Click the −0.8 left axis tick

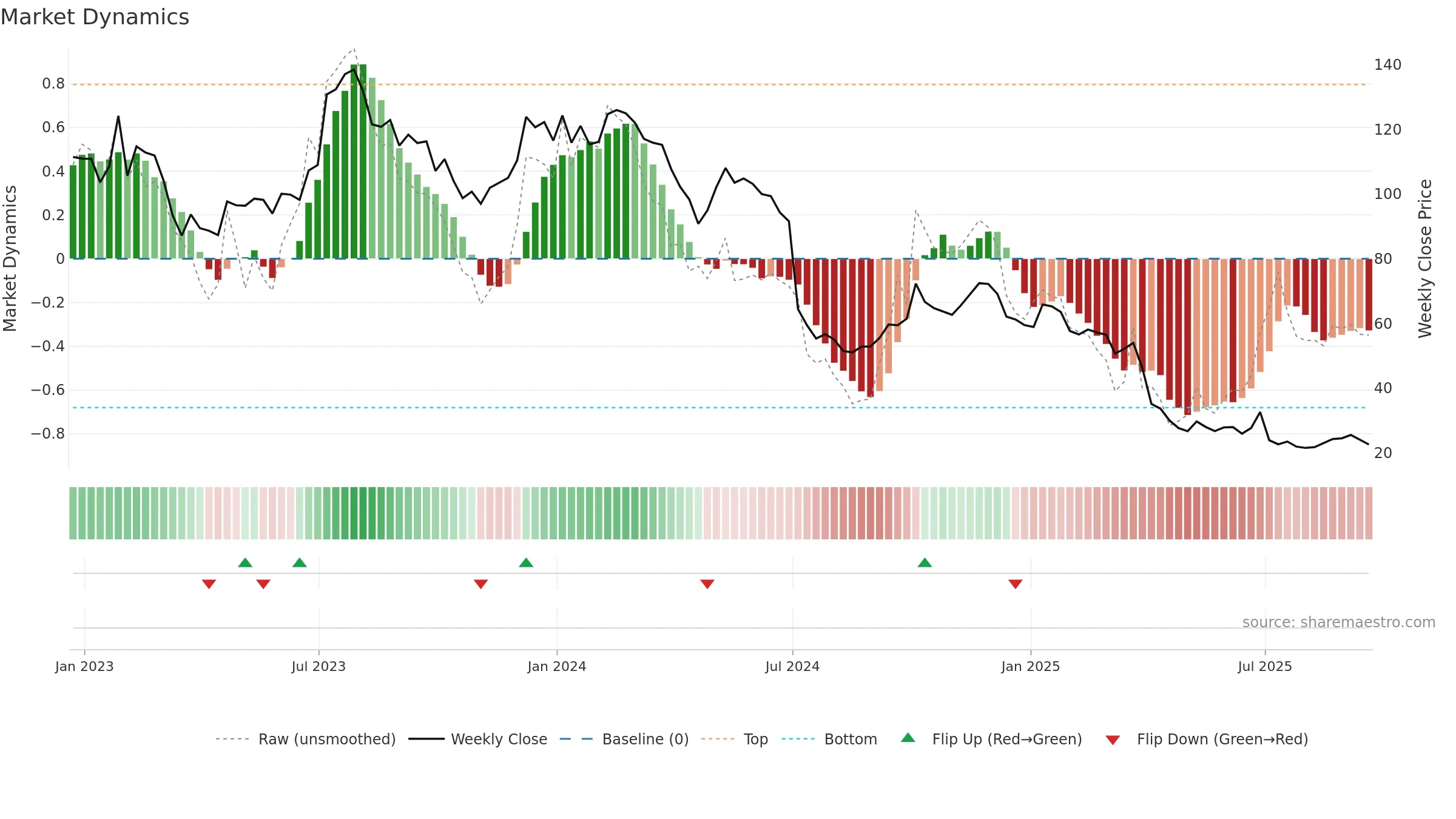point(48,434)
